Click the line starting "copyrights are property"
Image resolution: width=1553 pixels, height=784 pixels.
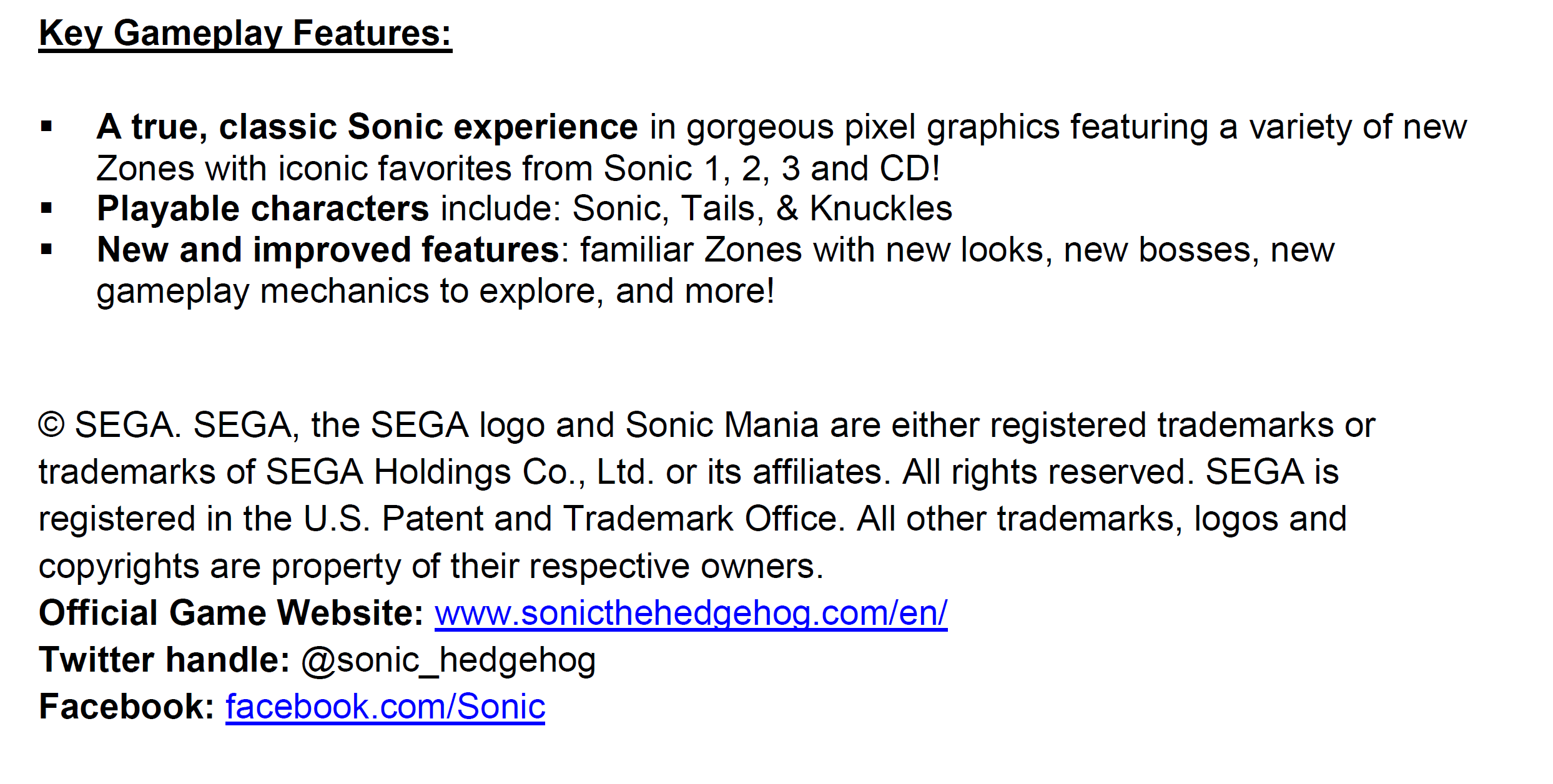point(431,566)
